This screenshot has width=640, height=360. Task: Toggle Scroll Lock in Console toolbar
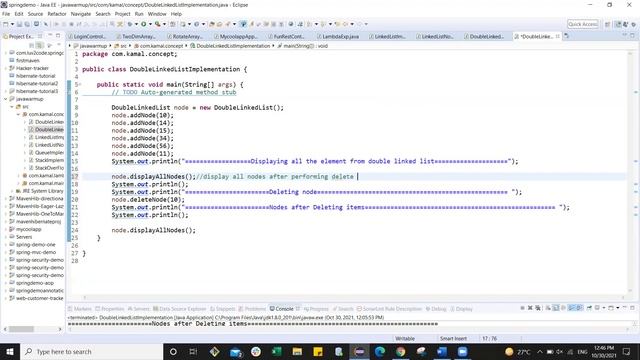(556, 308)
